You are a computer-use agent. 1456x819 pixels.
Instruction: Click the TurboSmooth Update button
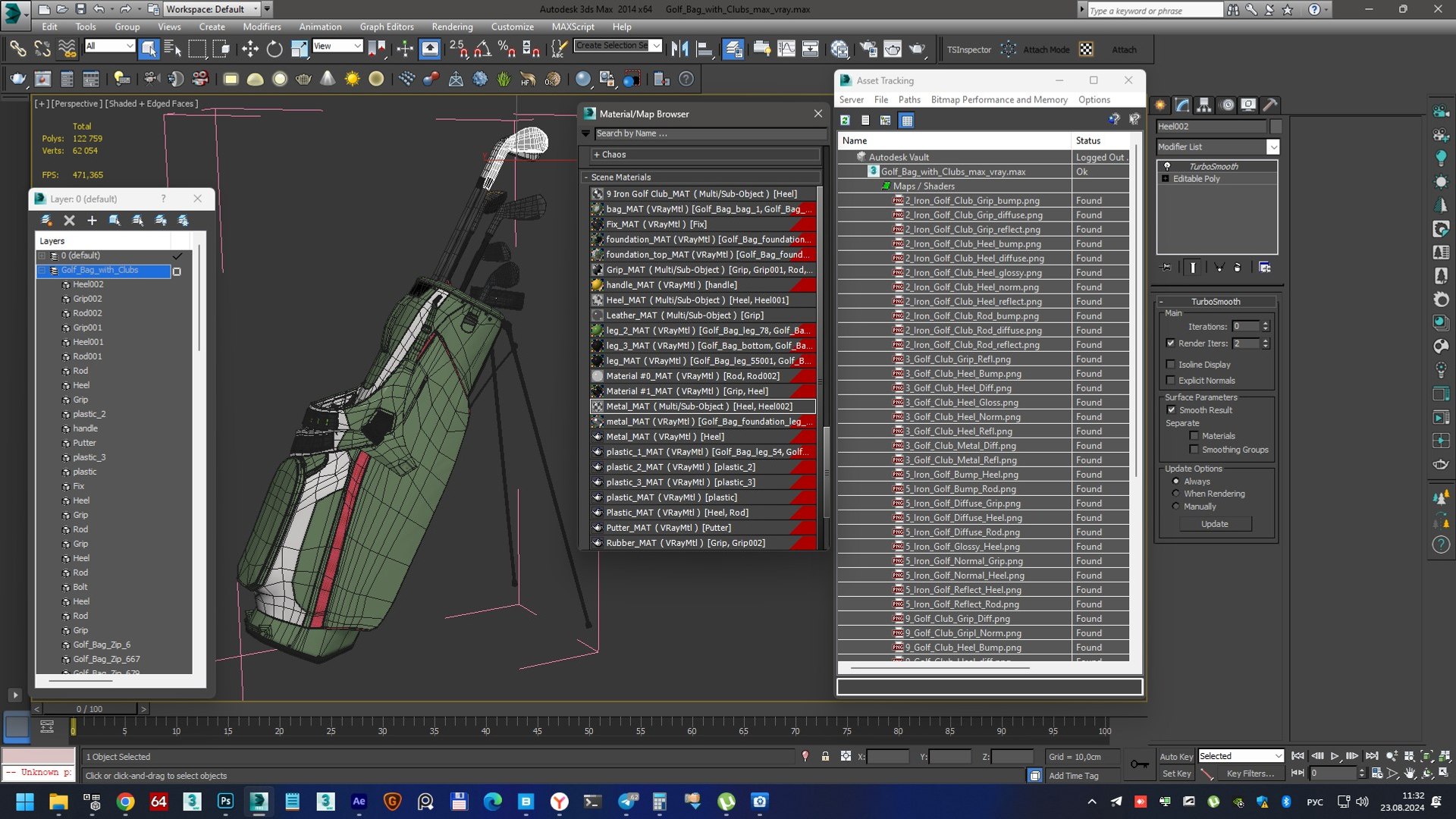tap(1214, 524)
